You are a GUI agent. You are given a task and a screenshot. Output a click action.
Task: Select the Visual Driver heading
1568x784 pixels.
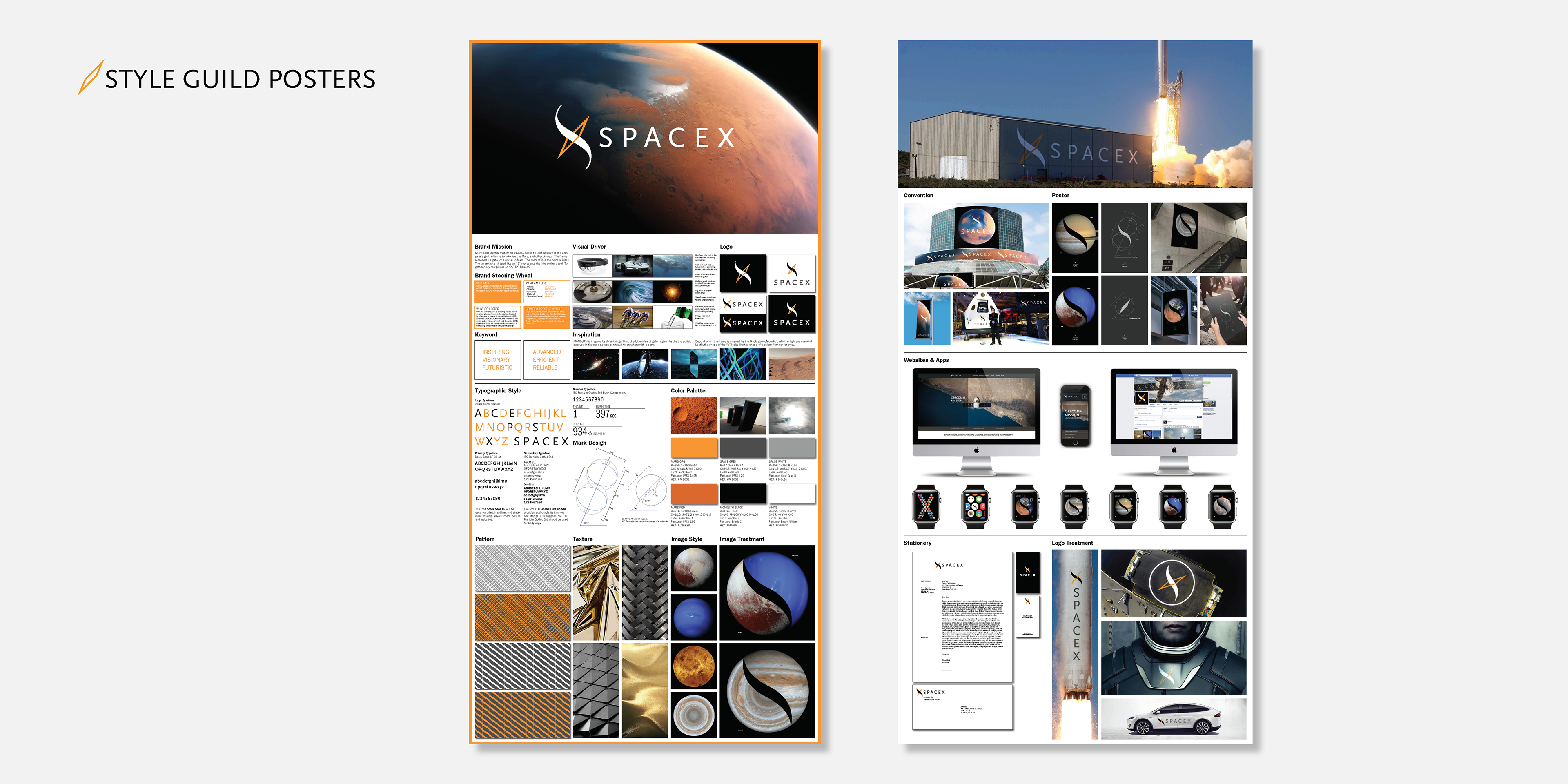click(588, 247)
